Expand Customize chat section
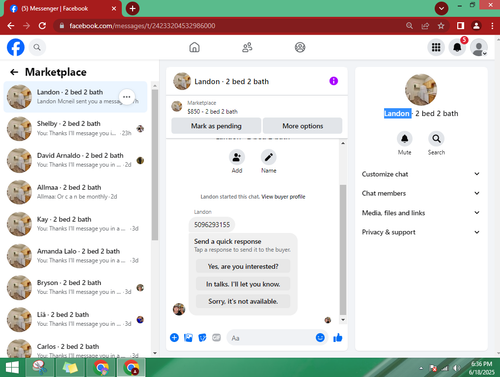Image resolution: width=500 pixels, height=377 pixels. coord(421,174)
